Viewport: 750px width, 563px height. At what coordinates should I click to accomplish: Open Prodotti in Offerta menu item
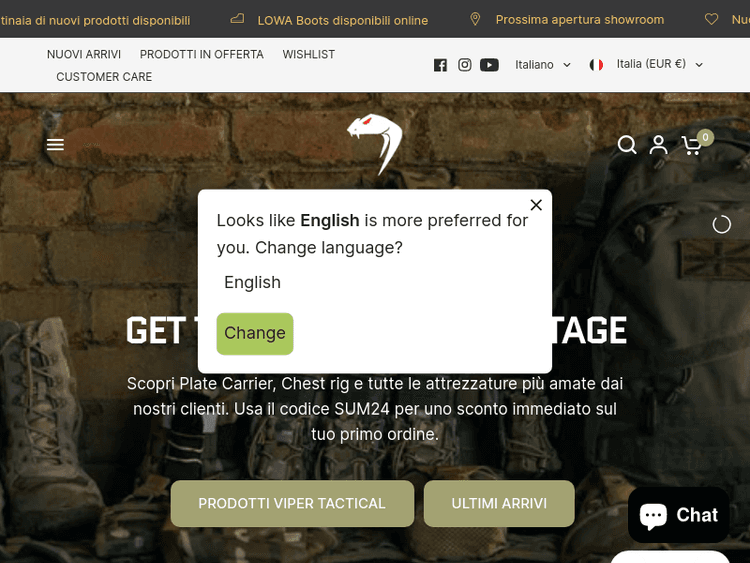coord(201,55)
